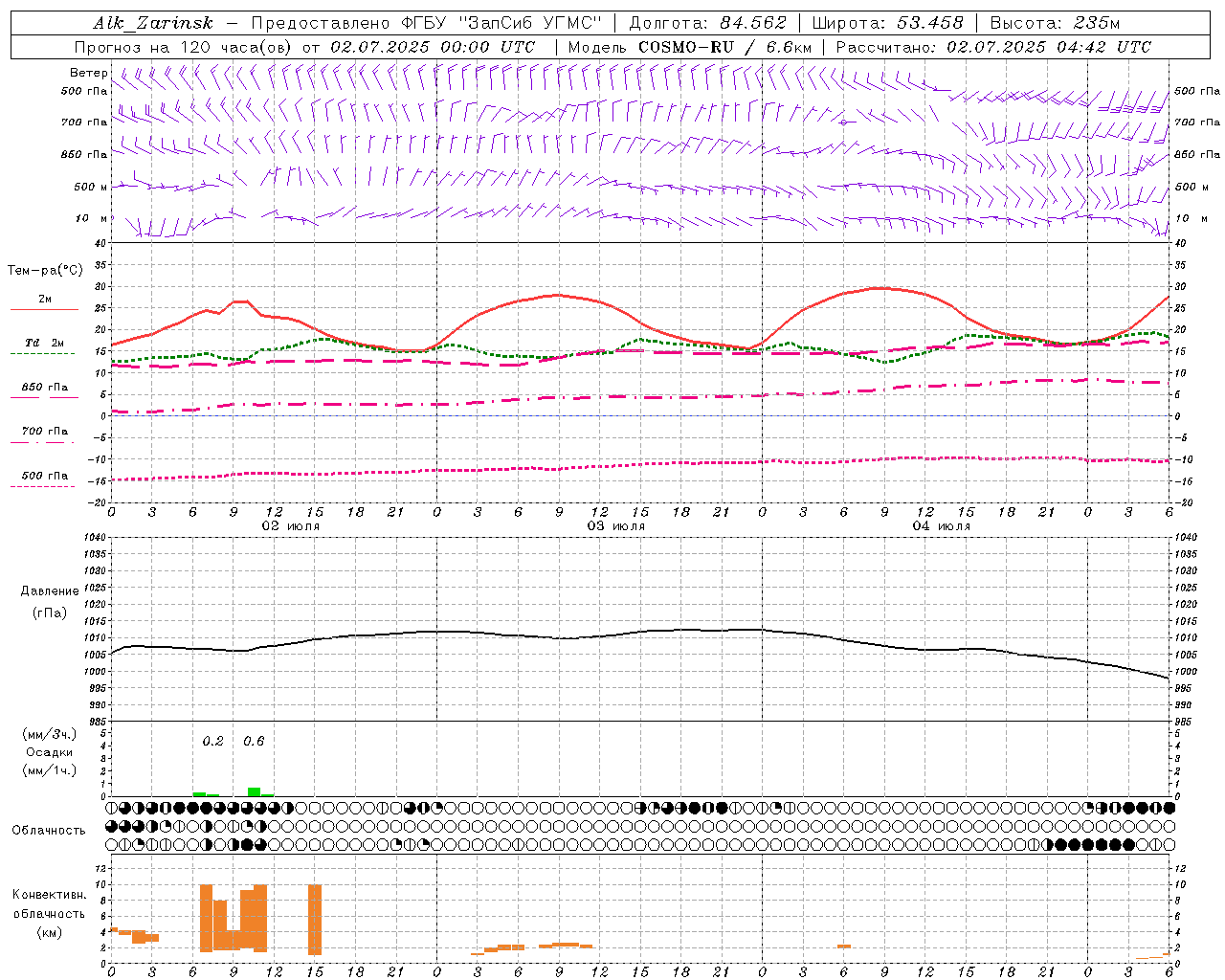1225x980 pixels.
Task: Click the Давление panel label
Action: coord(50,591)
